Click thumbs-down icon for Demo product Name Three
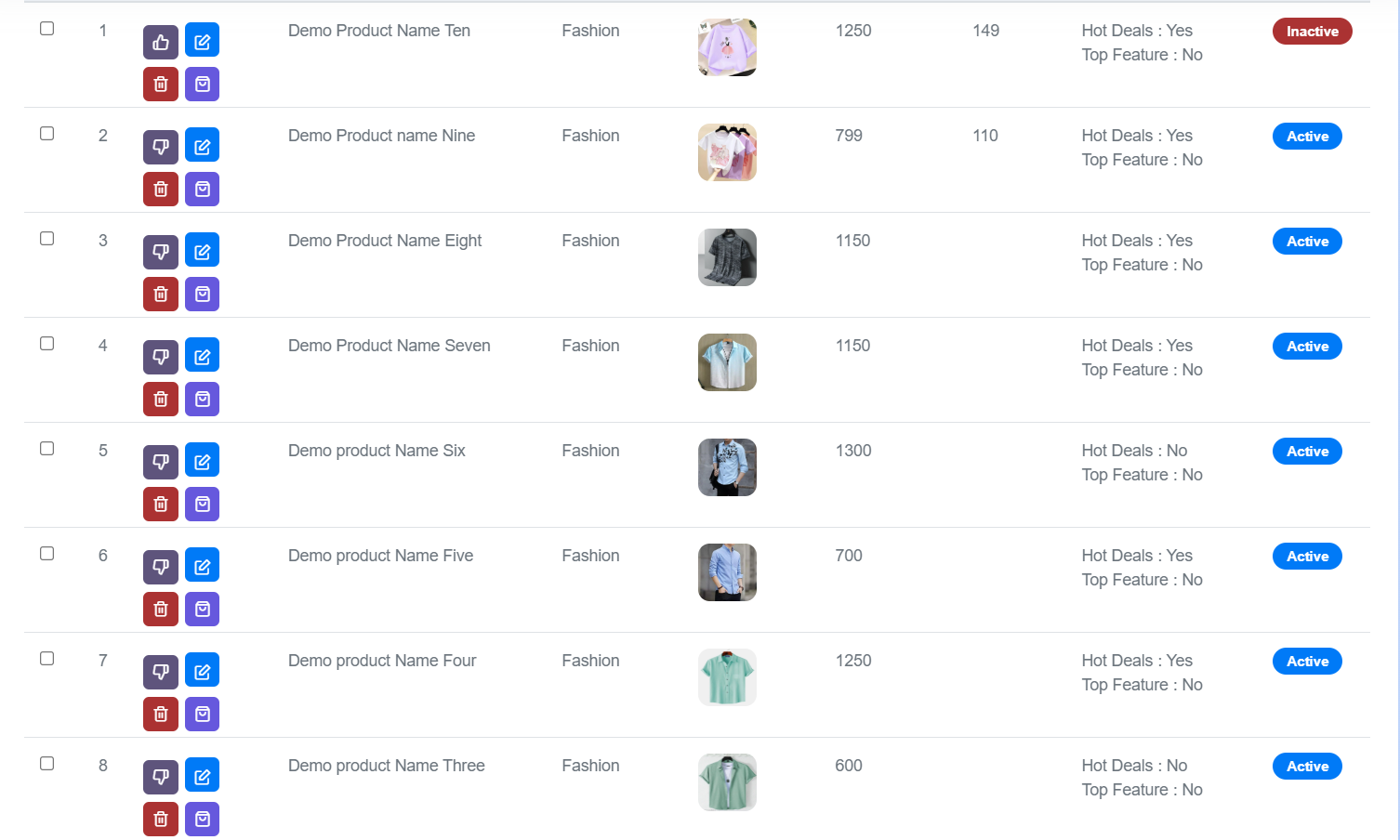The image size is (1400, 840). [x=161, y=776]
